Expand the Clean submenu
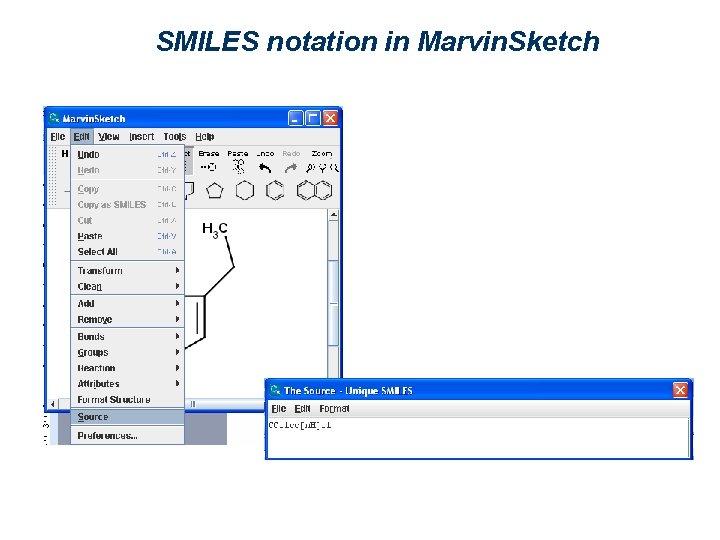The height and width of the screenshot is (540, 720). point(127,287)
